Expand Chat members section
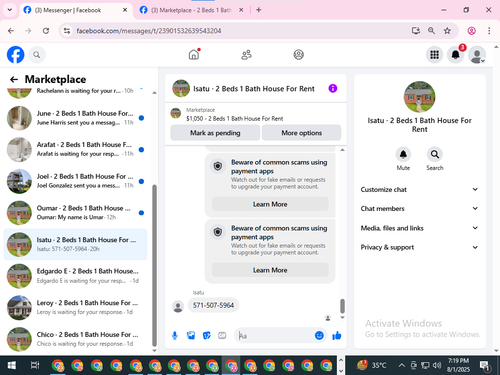500x375 pixels. tap(419, 208)
